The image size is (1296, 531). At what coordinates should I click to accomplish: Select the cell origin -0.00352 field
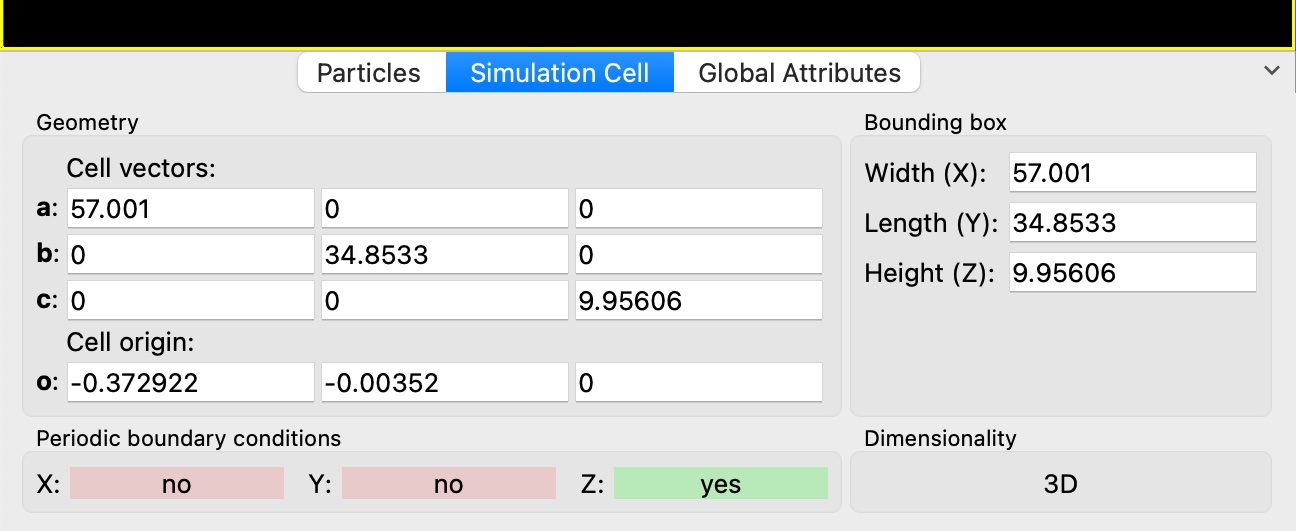pos(444,383)
